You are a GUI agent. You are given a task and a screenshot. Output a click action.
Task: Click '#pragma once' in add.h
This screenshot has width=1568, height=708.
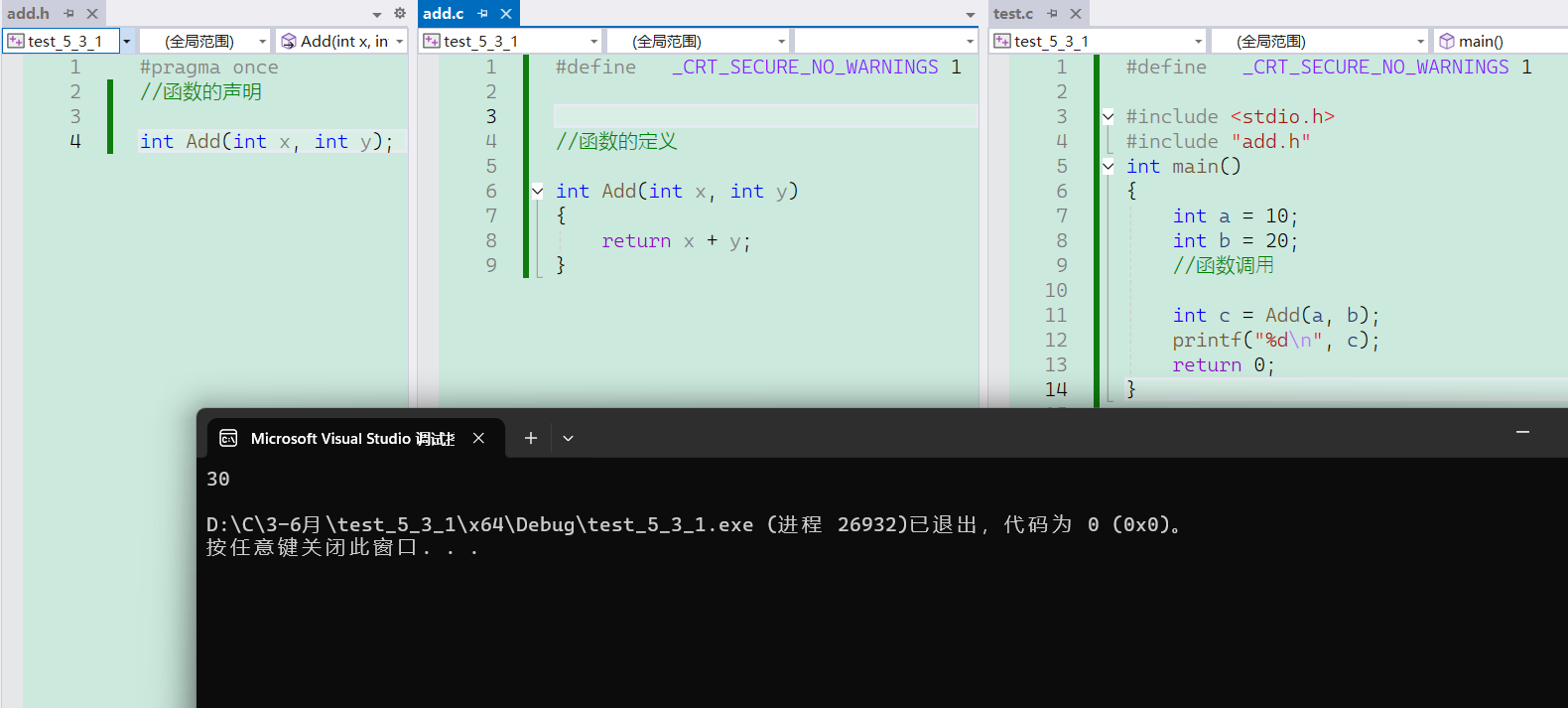click(208, 68)
